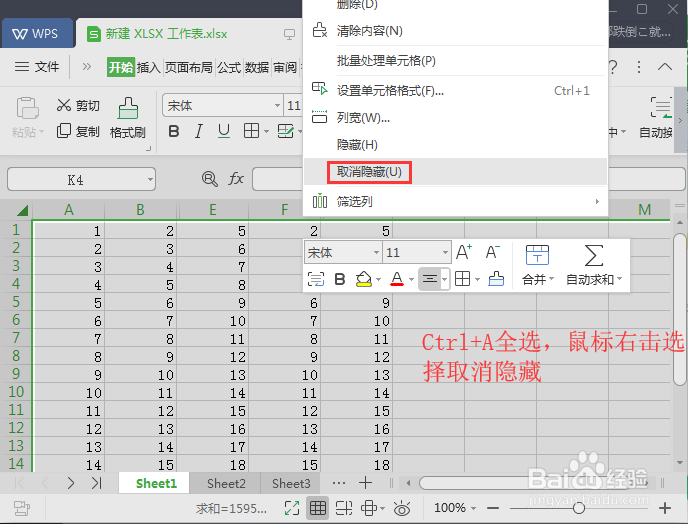Click the more sheets ellipsis

(x=339, y=483)
